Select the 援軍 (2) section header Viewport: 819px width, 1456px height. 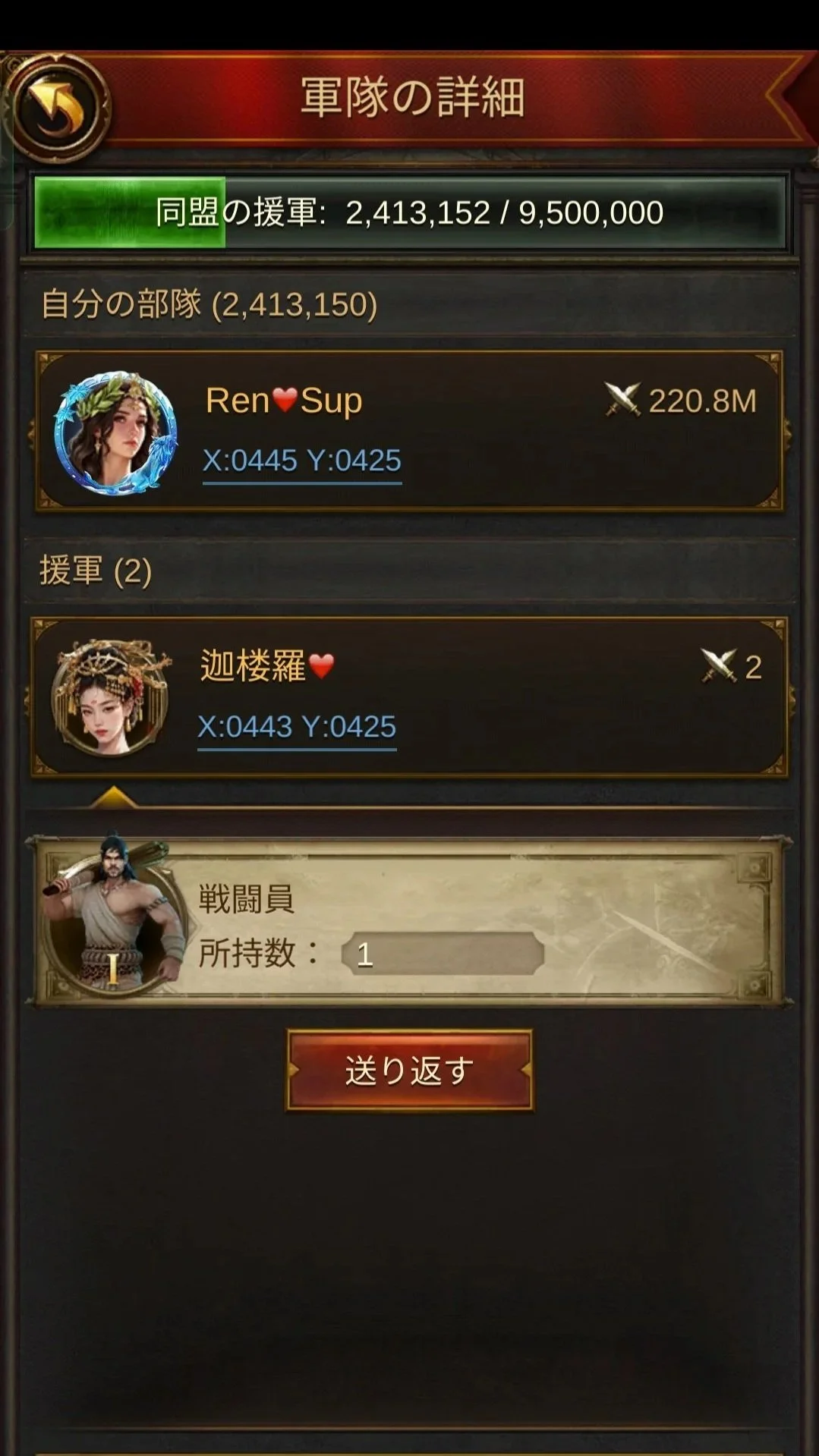(410, 571)
